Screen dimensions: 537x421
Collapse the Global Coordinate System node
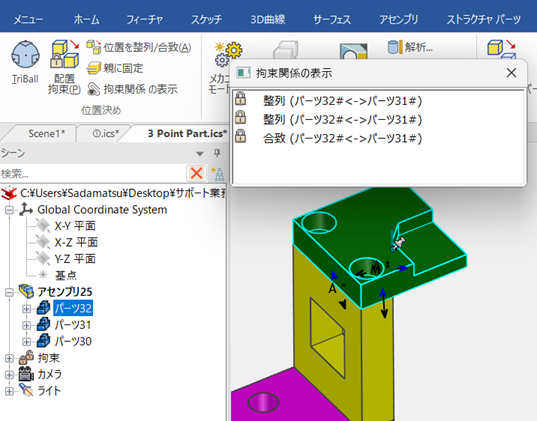[x=9, y=210]
